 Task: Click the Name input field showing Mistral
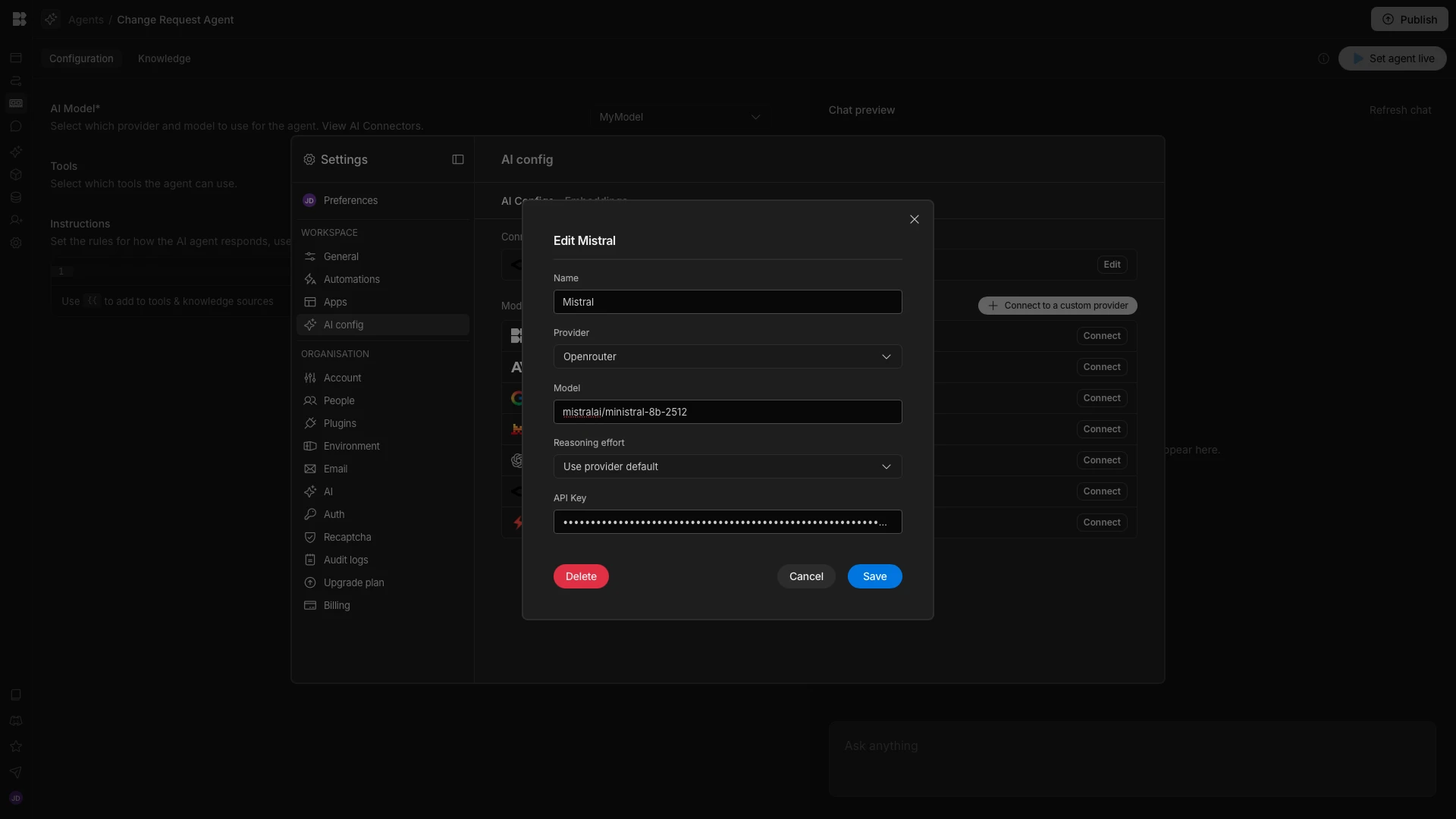pyautogui.click(x=727, y=302)
